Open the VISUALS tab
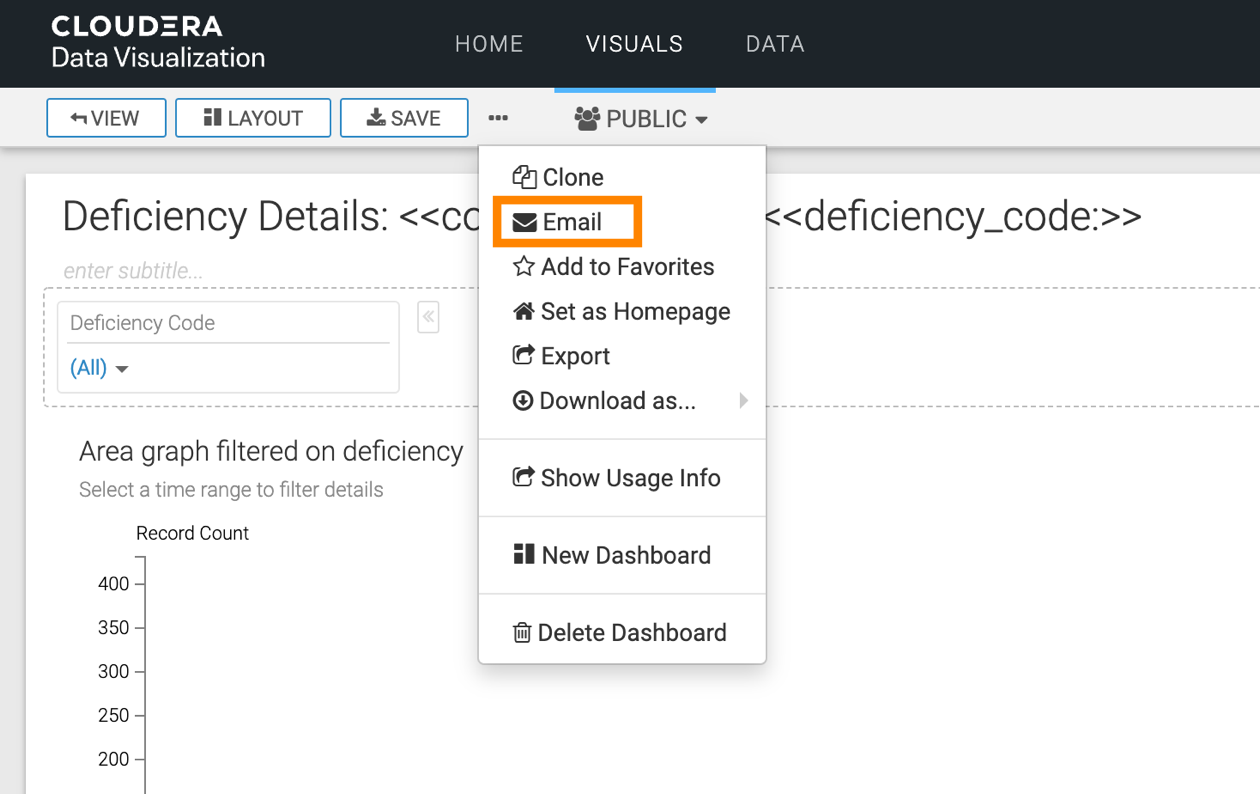 [x=634, y=44]
